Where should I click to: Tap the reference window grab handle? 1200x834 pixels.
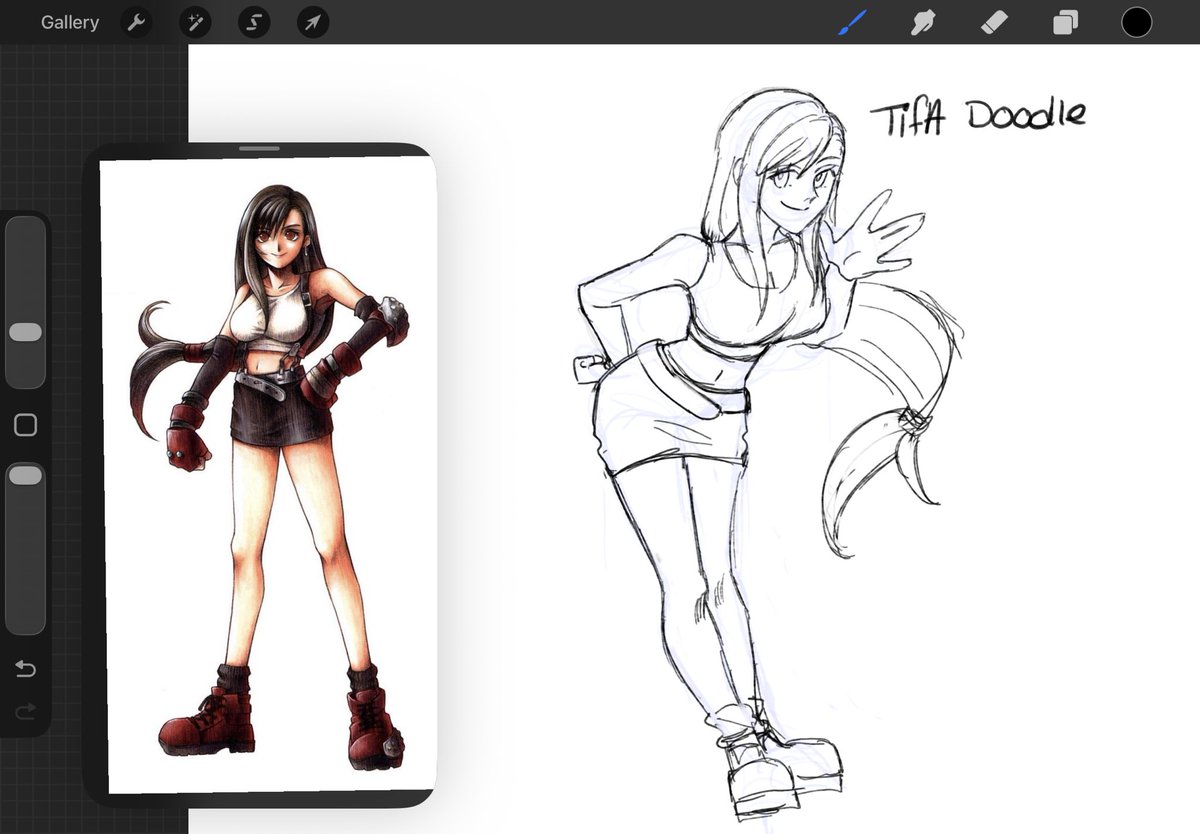click(x=260, y=149)
